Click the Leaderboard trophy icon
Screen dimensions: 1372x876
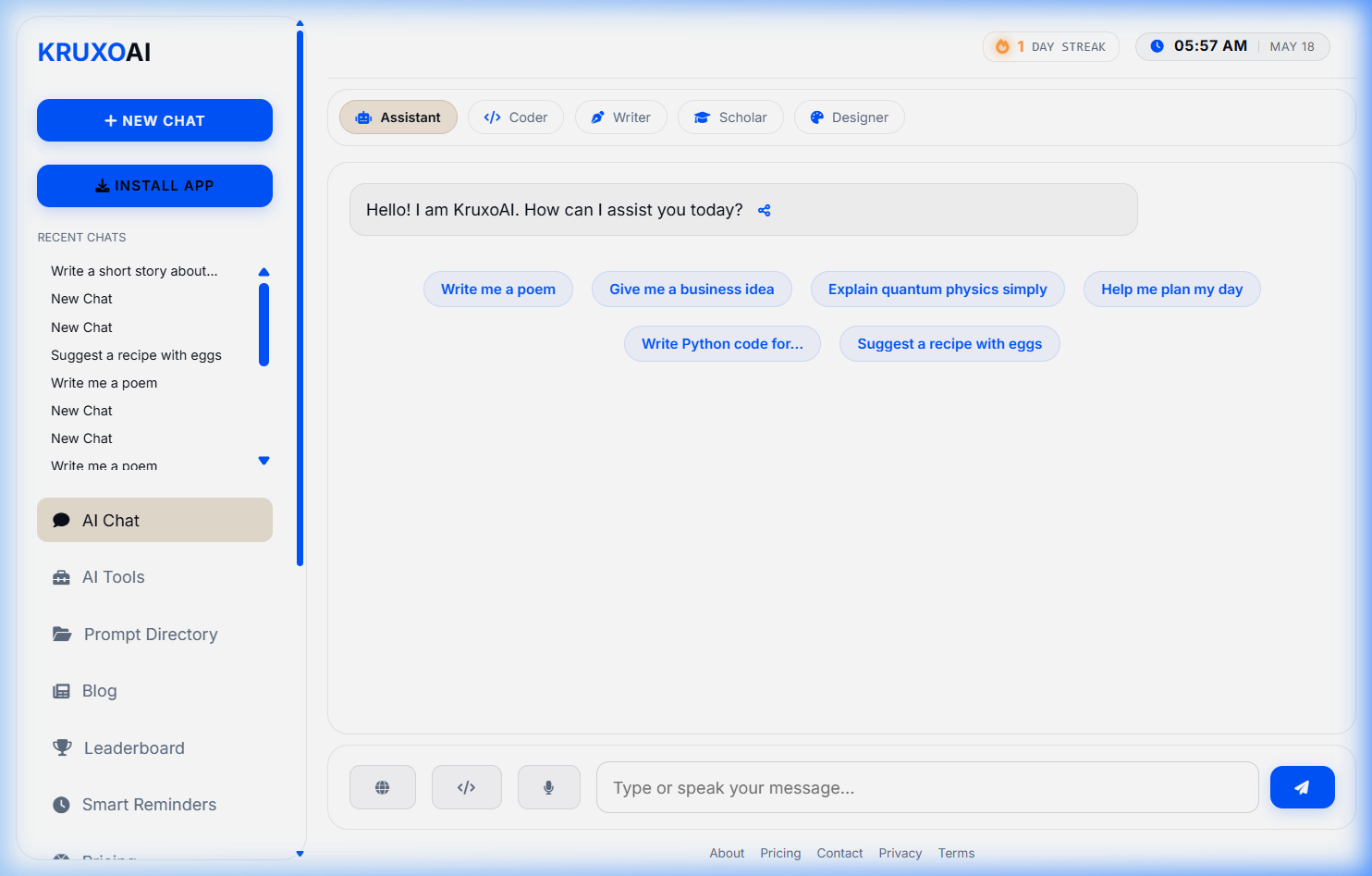(x=62, y=747)
